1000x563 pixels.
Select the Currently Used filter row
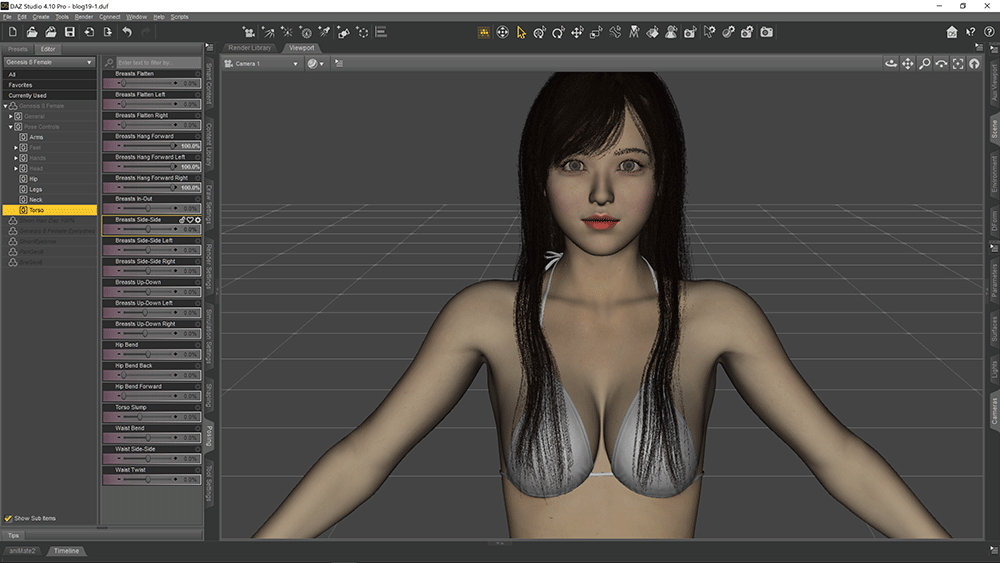[x=50, y=96]
